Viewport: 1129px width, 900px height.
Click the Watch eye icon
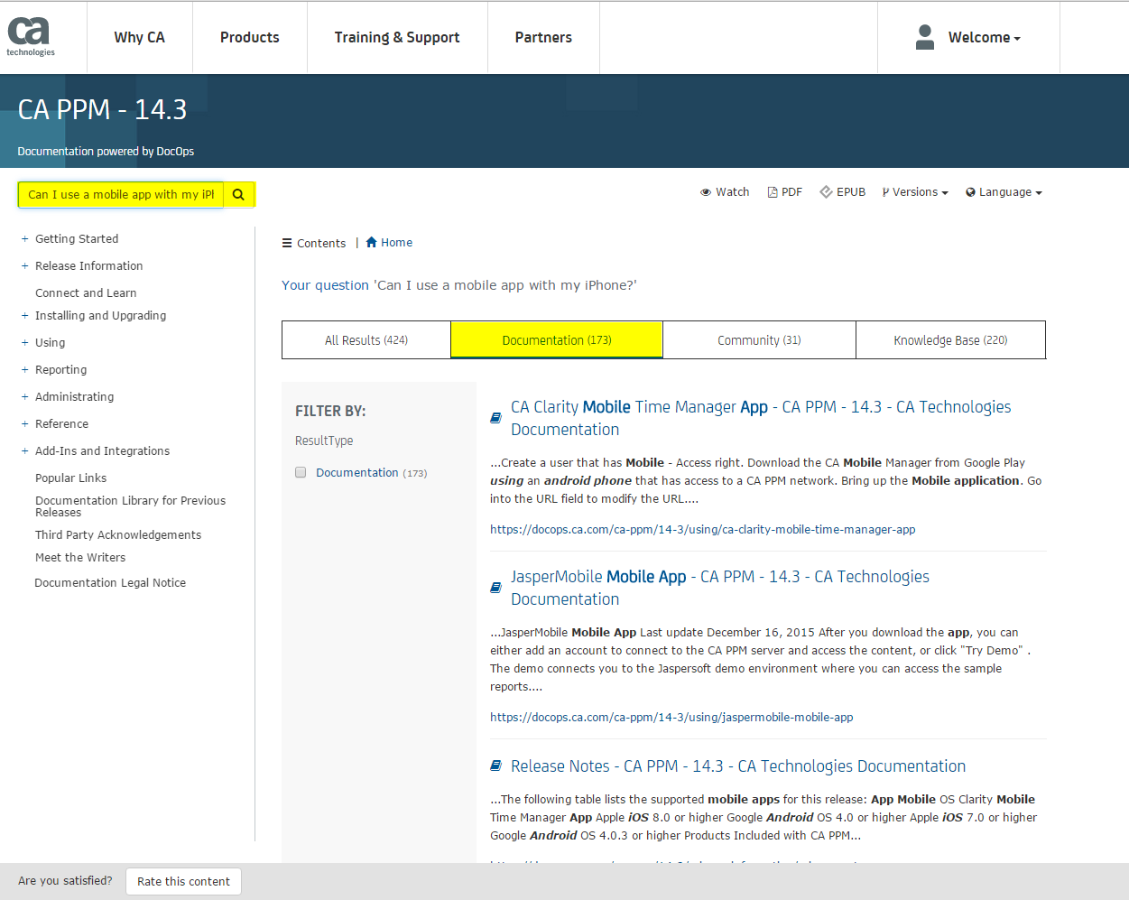(x=706, y=192)
